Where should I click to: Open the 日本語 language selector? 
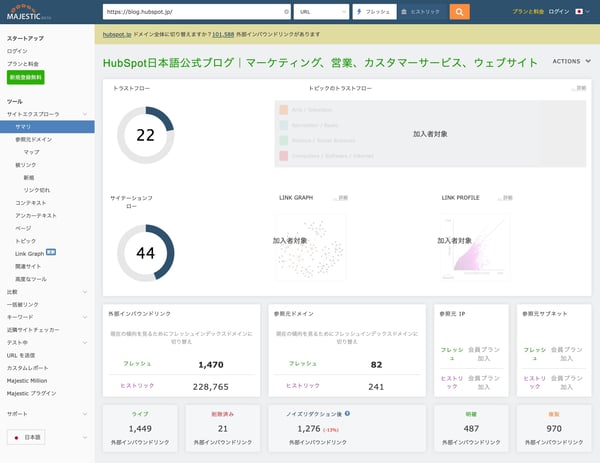coord(26,437)
